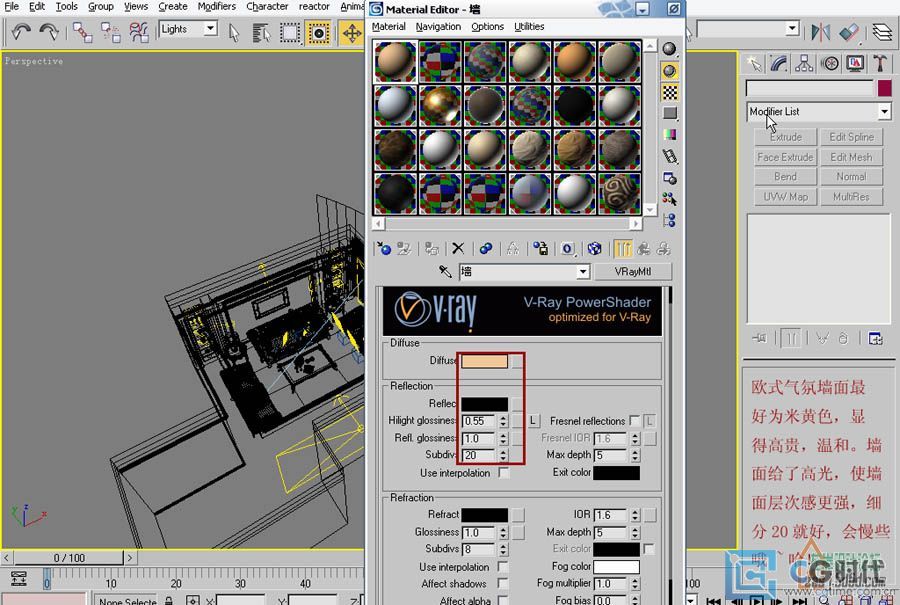This screenshot has width=900, height=605.
Task: Select the gold reflective sphere sample slot
Action: click(440, 106)
